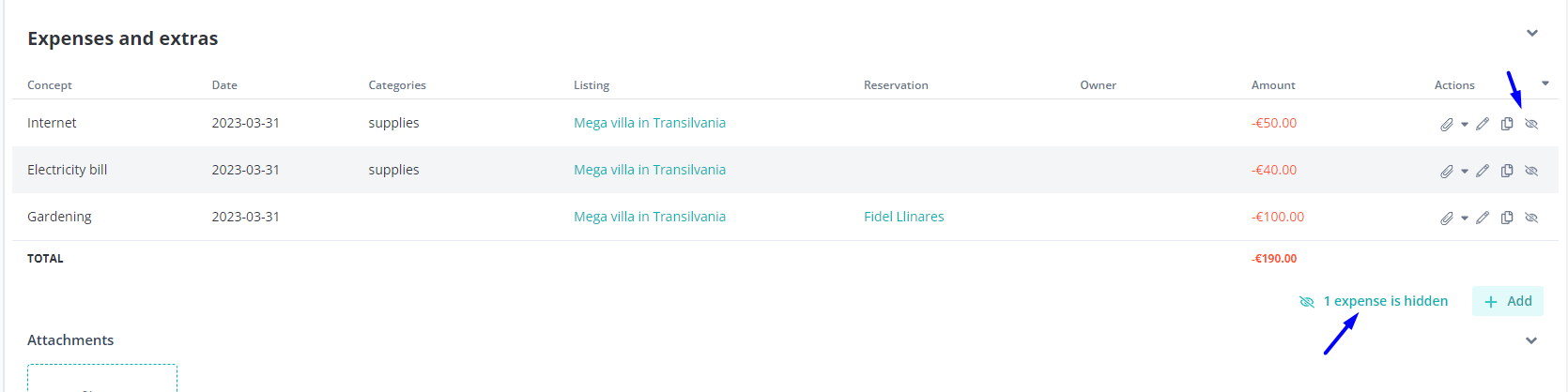The image size is (1568, 392).
Task: Show the 1 hidden expense
Action: [1374, 301]
